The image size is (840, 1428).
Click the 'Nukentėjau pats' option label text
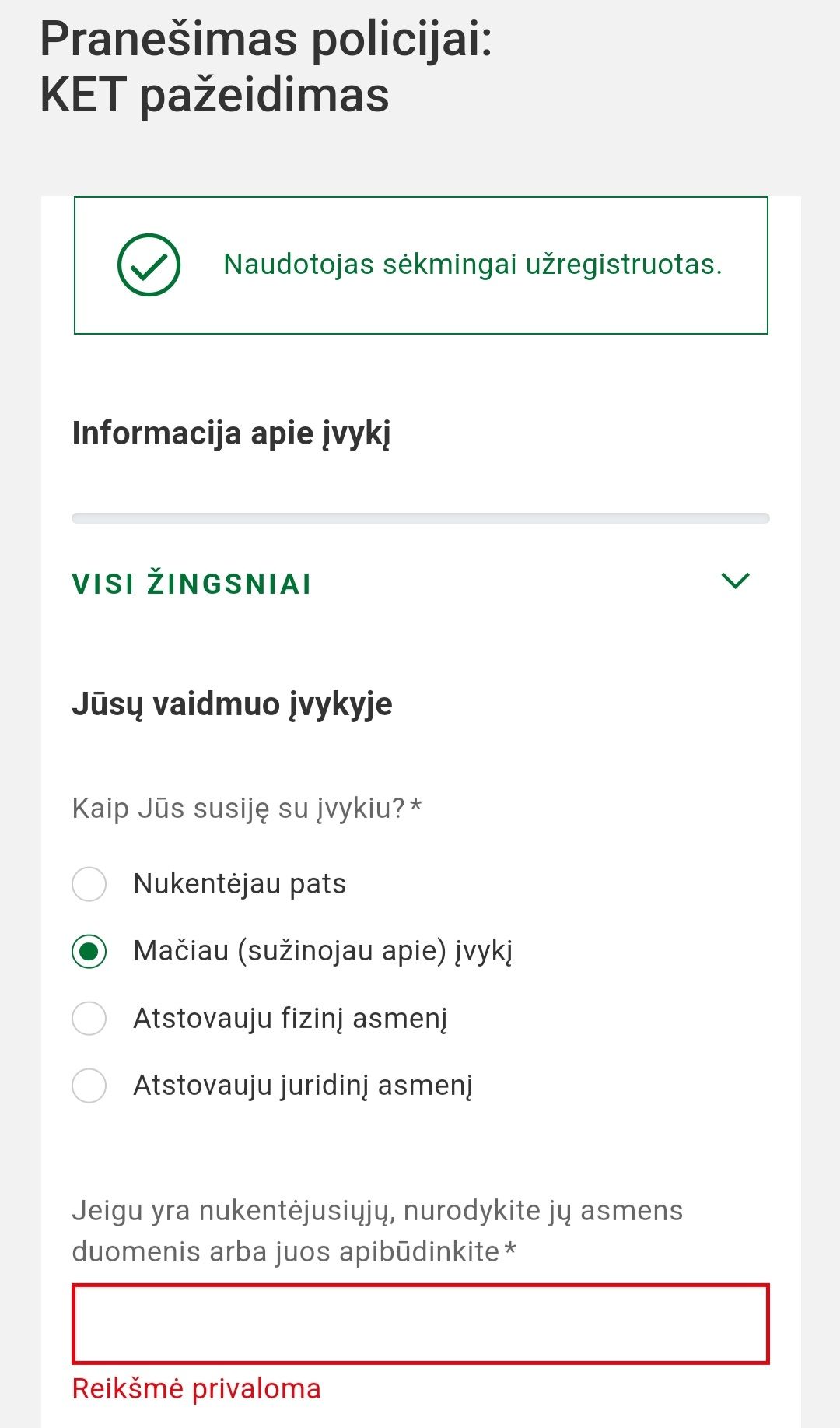click(240, 884)
